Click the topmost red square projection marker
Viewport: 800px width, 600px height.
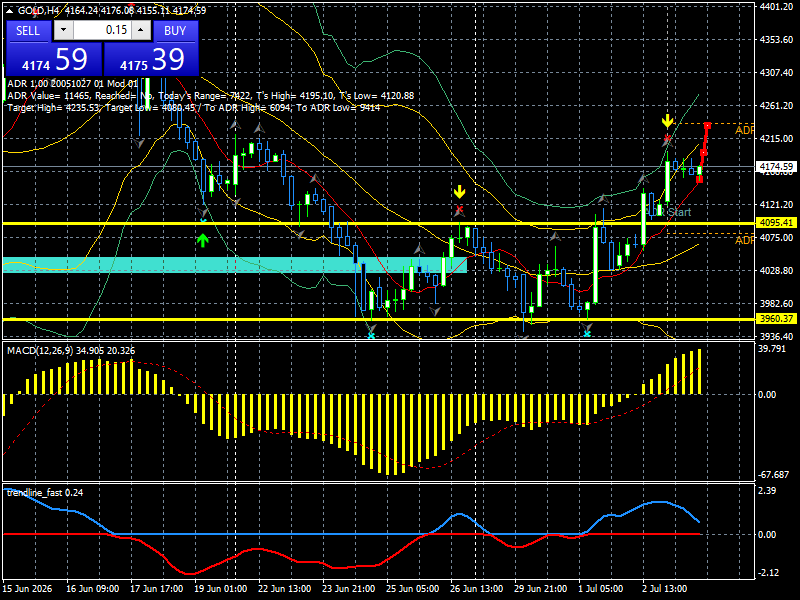707,126
